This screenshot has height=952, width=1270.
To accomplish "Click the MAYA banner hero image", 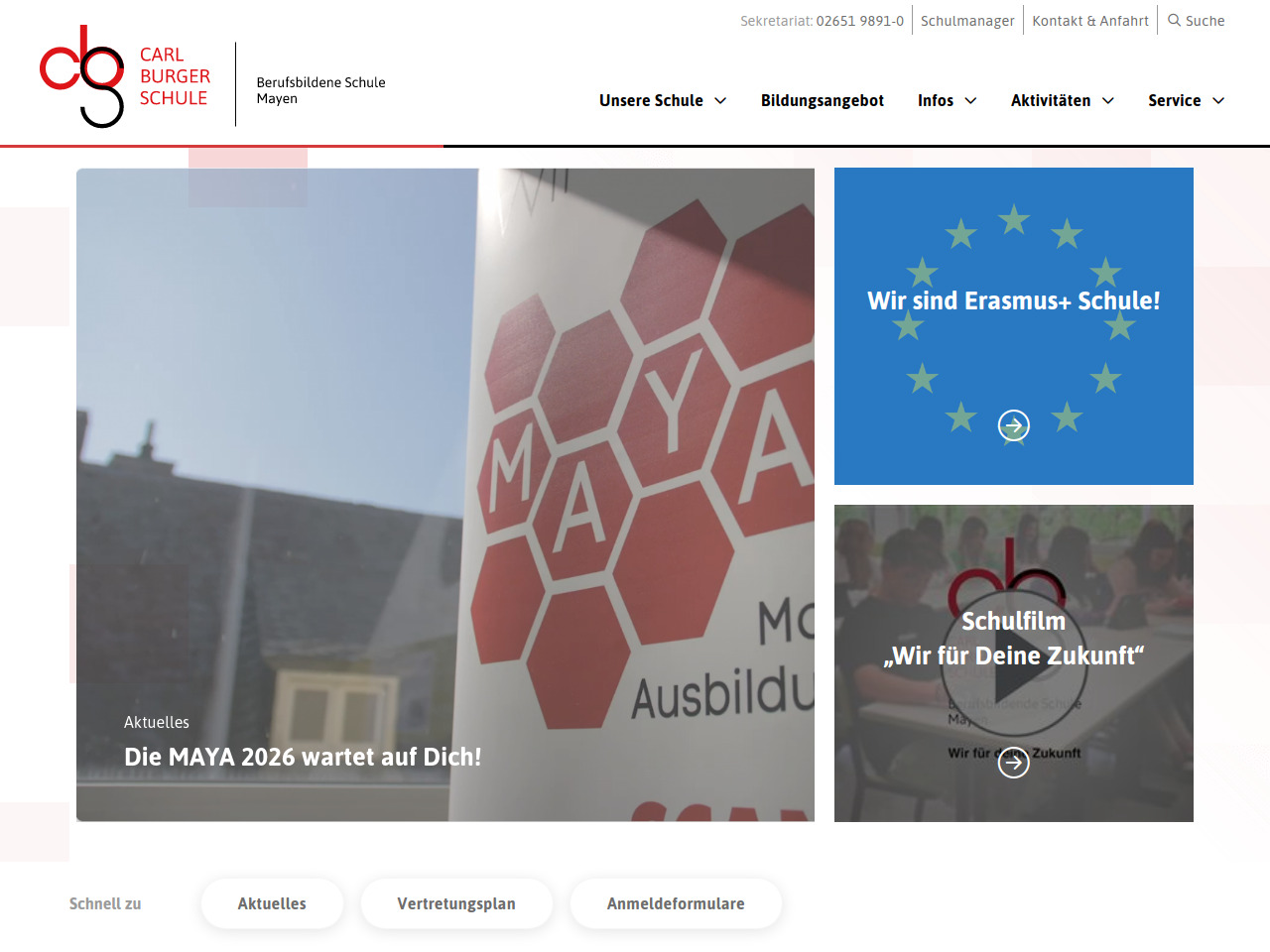I will click(445, 495).
